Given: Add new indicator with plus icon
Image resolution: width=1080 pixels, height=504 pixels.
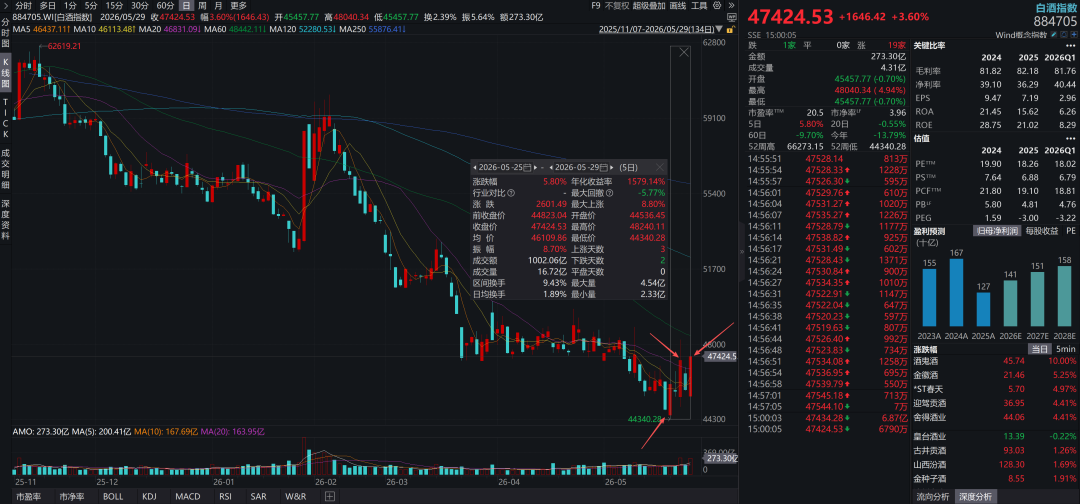Looking at the screenshot, I should point(330,496).
